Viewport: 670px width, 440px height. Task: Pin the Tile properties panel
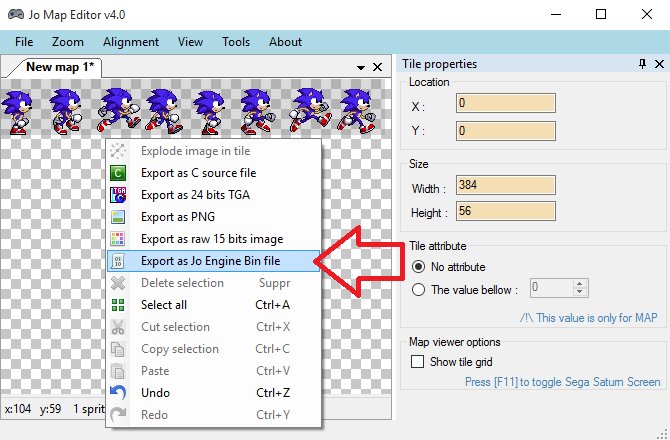pos(642,64)
